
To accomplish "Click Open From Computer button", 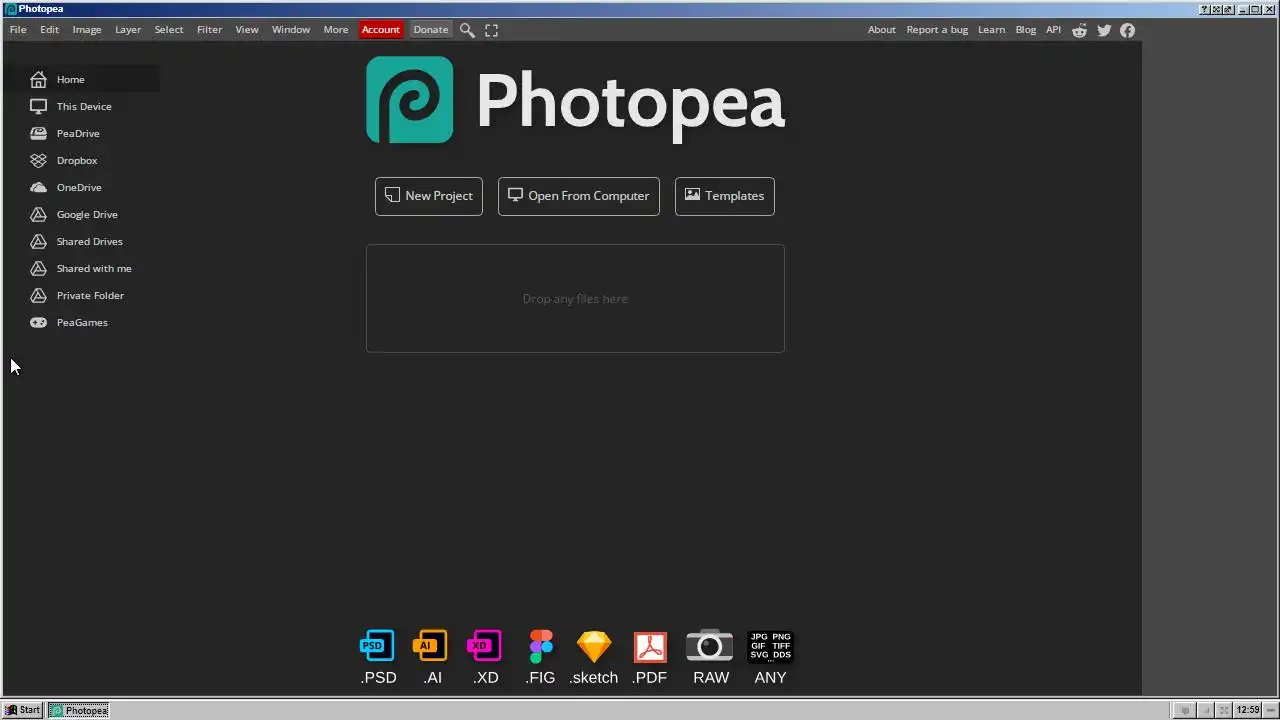I will [x=579, y=196].
